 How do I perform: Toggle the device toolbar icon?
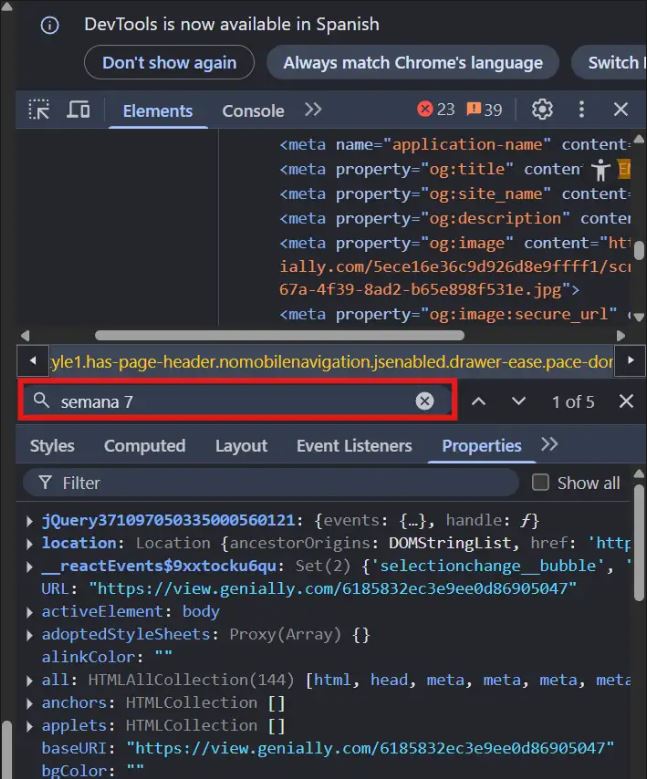point(78,110)
